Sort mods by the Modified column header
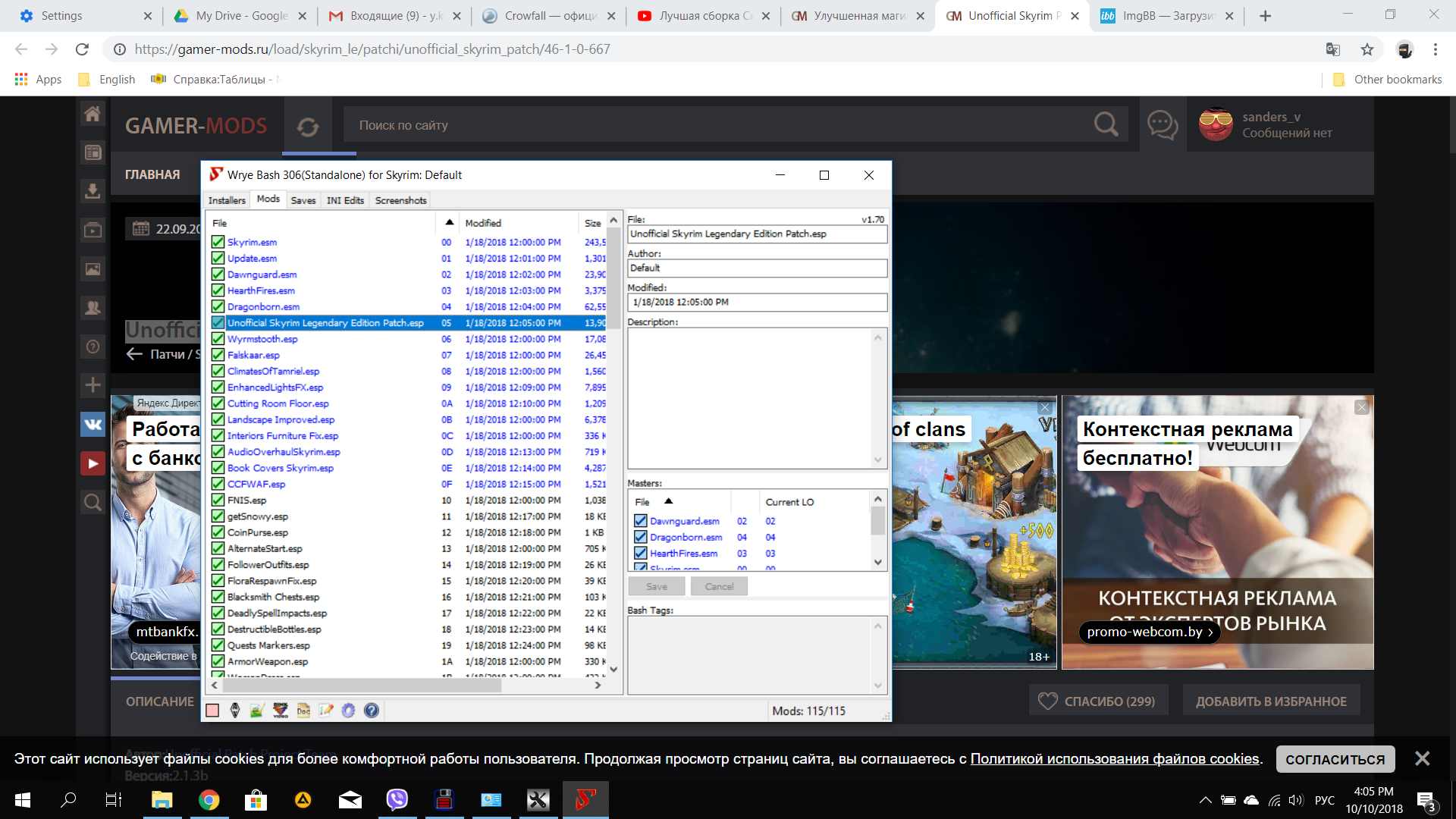 pyautogui.click(x=519, y=223)
